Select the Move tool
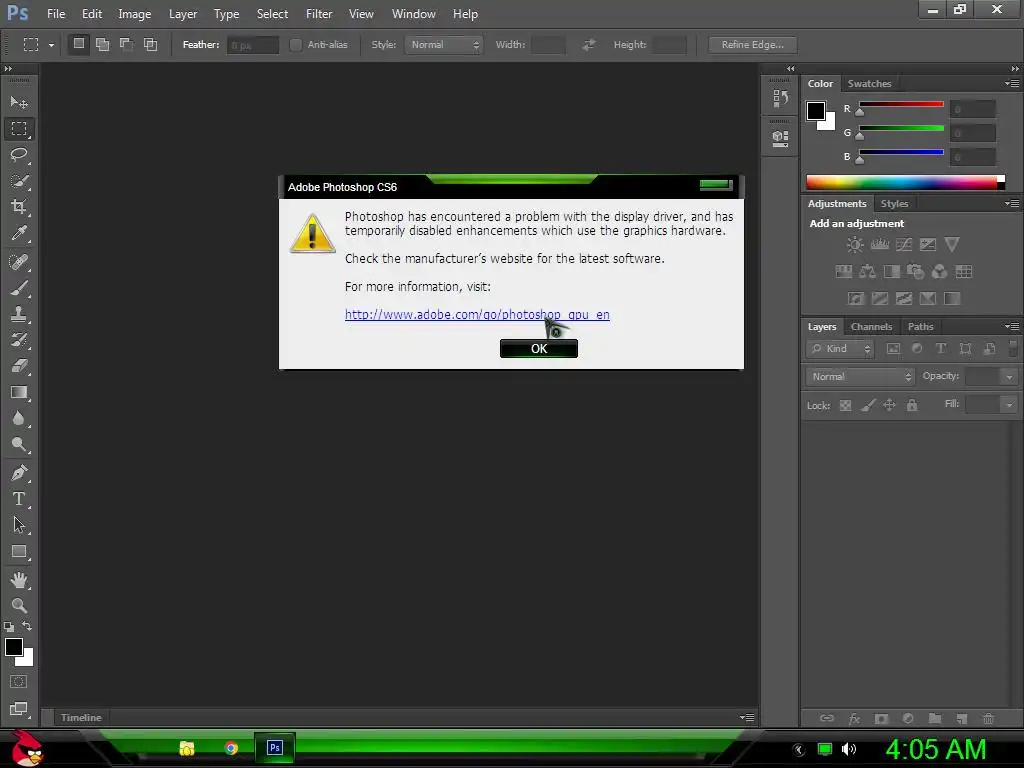This screenshot has width=1024, height=768. click(19, 103)
